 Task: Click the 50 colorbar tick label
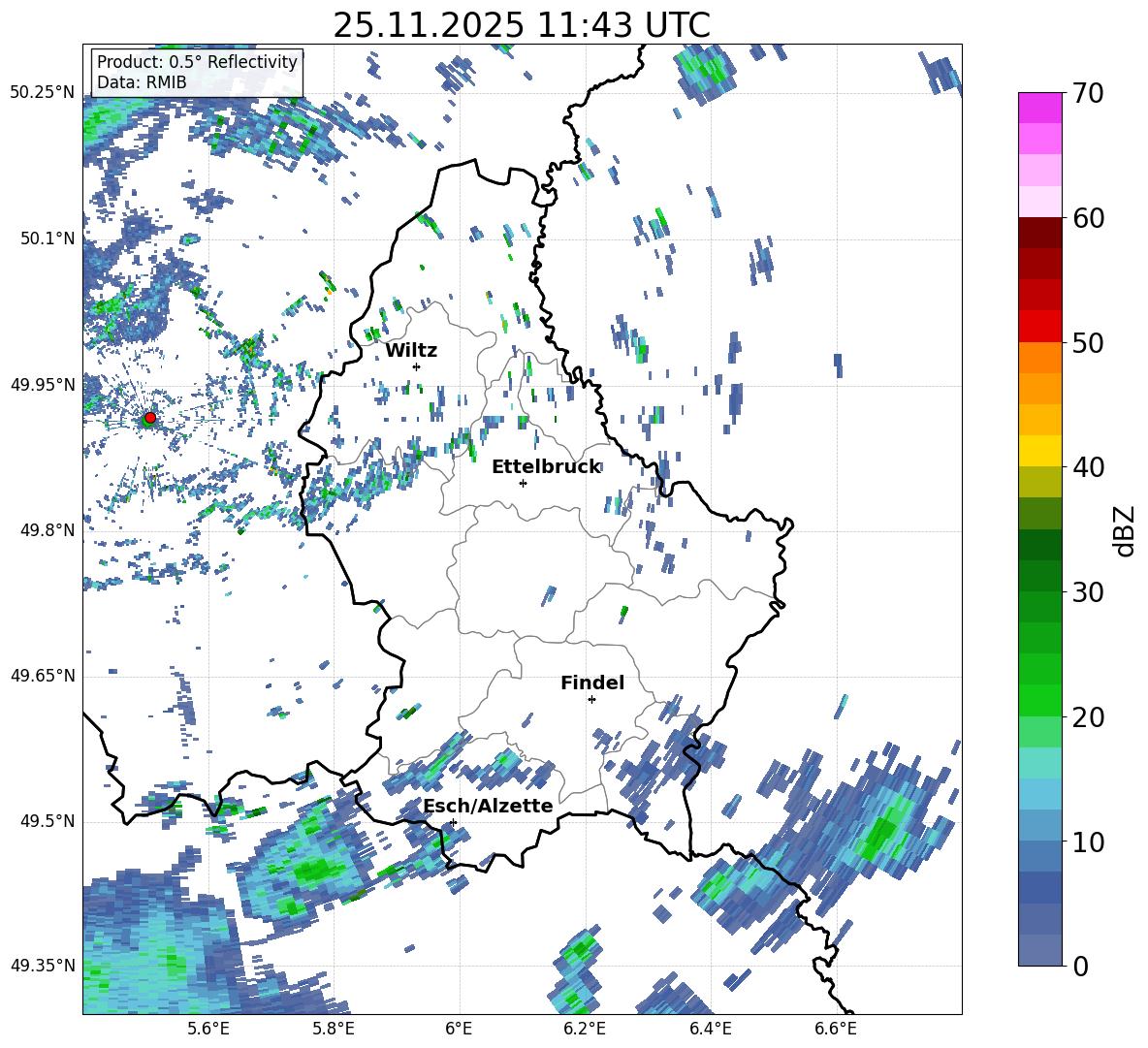coord(1088,343)
